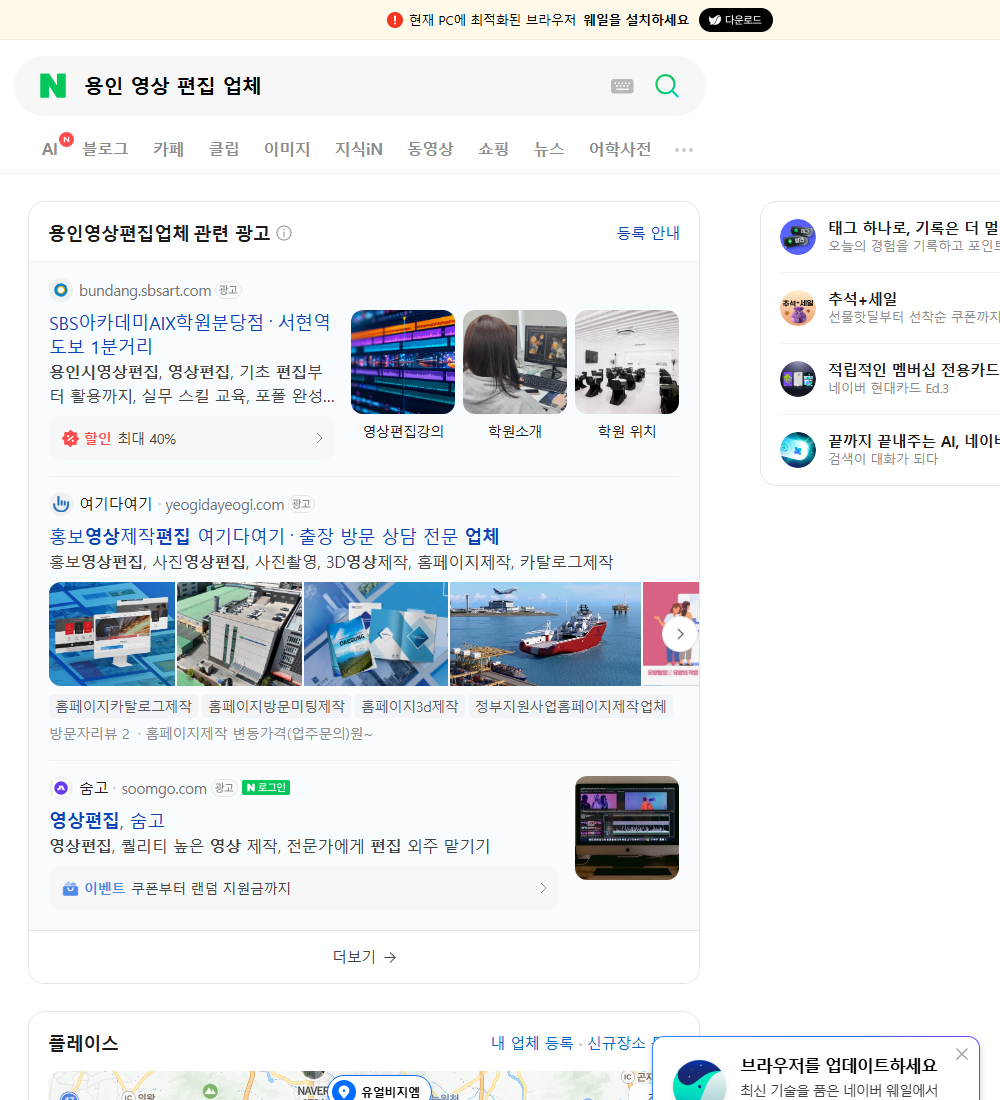This screenshot has height=1100, width=1000.
Task: Click 추석+세일 sidebar headline
Action: pos(862,299)
